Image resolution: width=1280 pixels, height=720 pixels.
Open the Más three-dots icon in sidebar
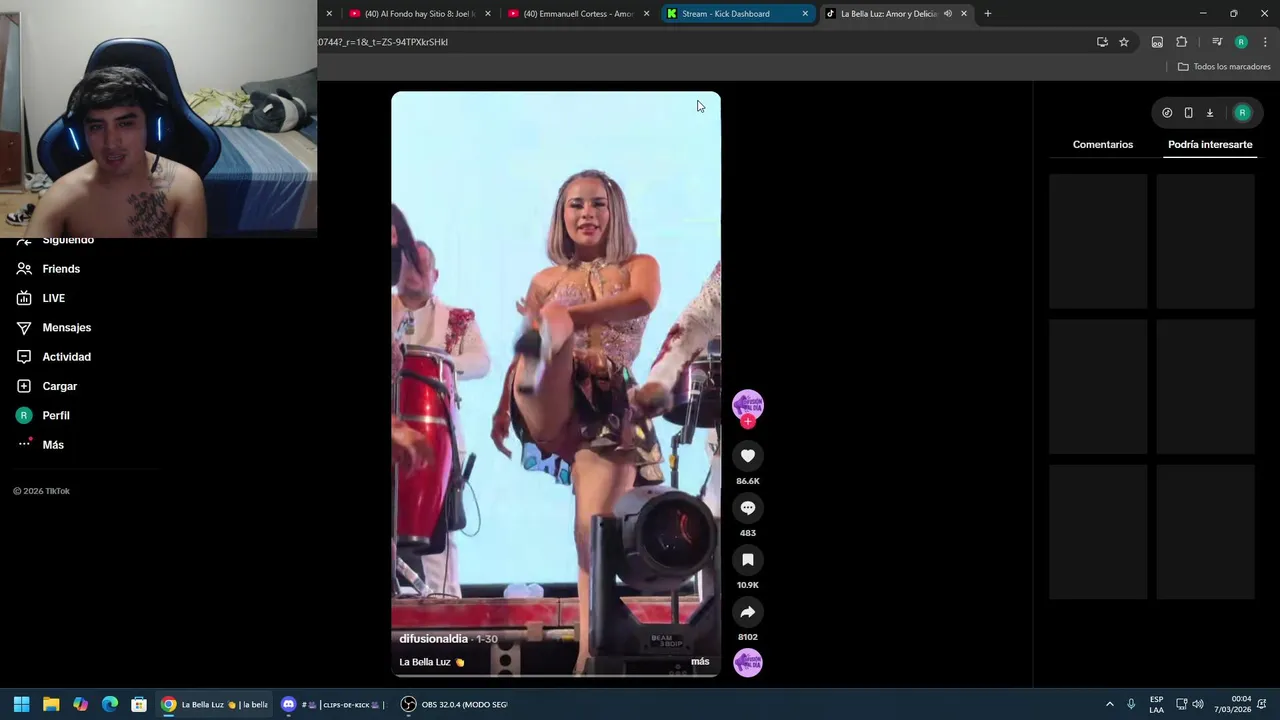tap(24, 444)
